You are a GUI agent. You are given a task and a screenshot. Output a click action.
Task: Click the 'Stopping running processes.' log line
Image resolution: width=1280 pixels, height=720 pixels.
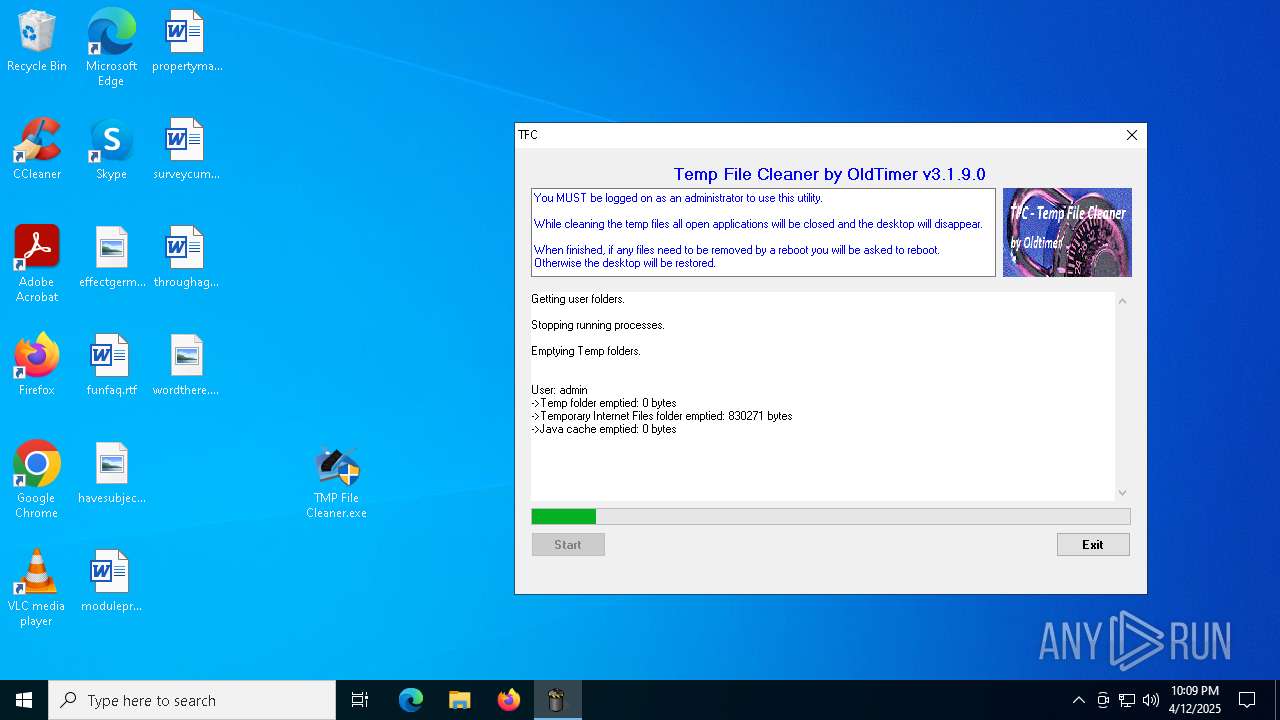click(x=598, y=325)
